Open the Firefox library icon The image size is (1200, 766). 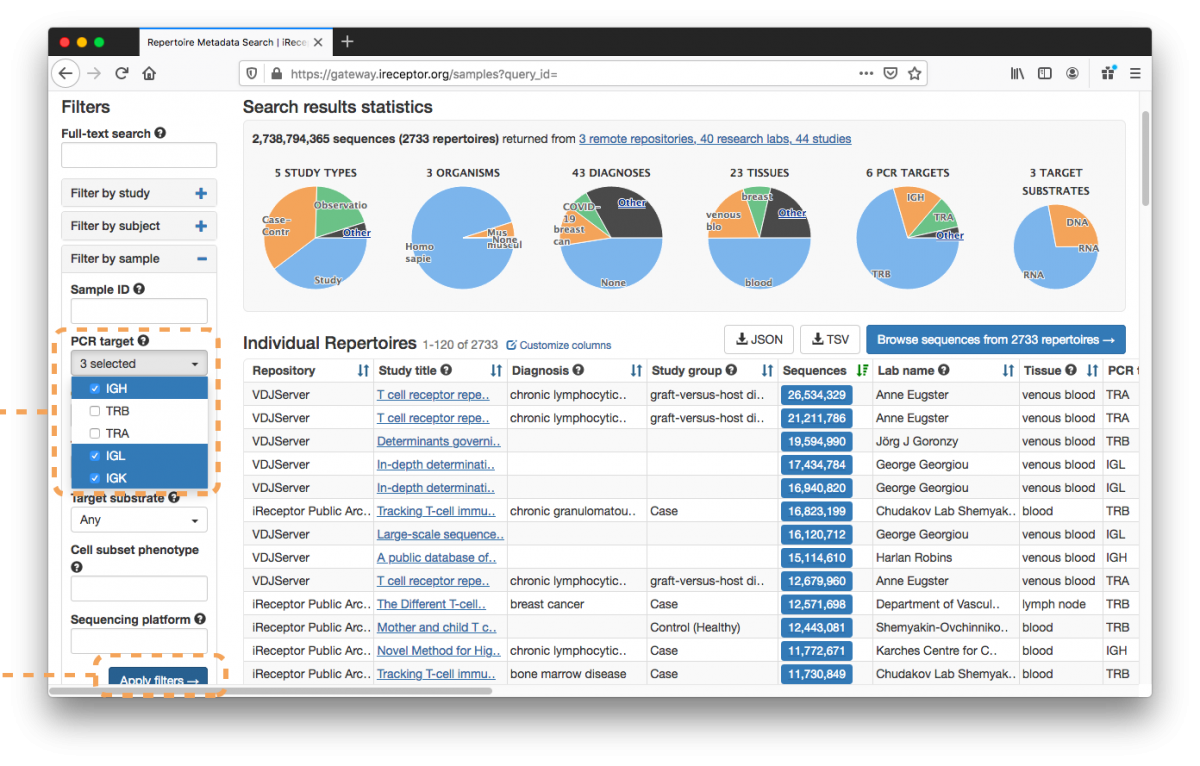tap(1017, 73)
